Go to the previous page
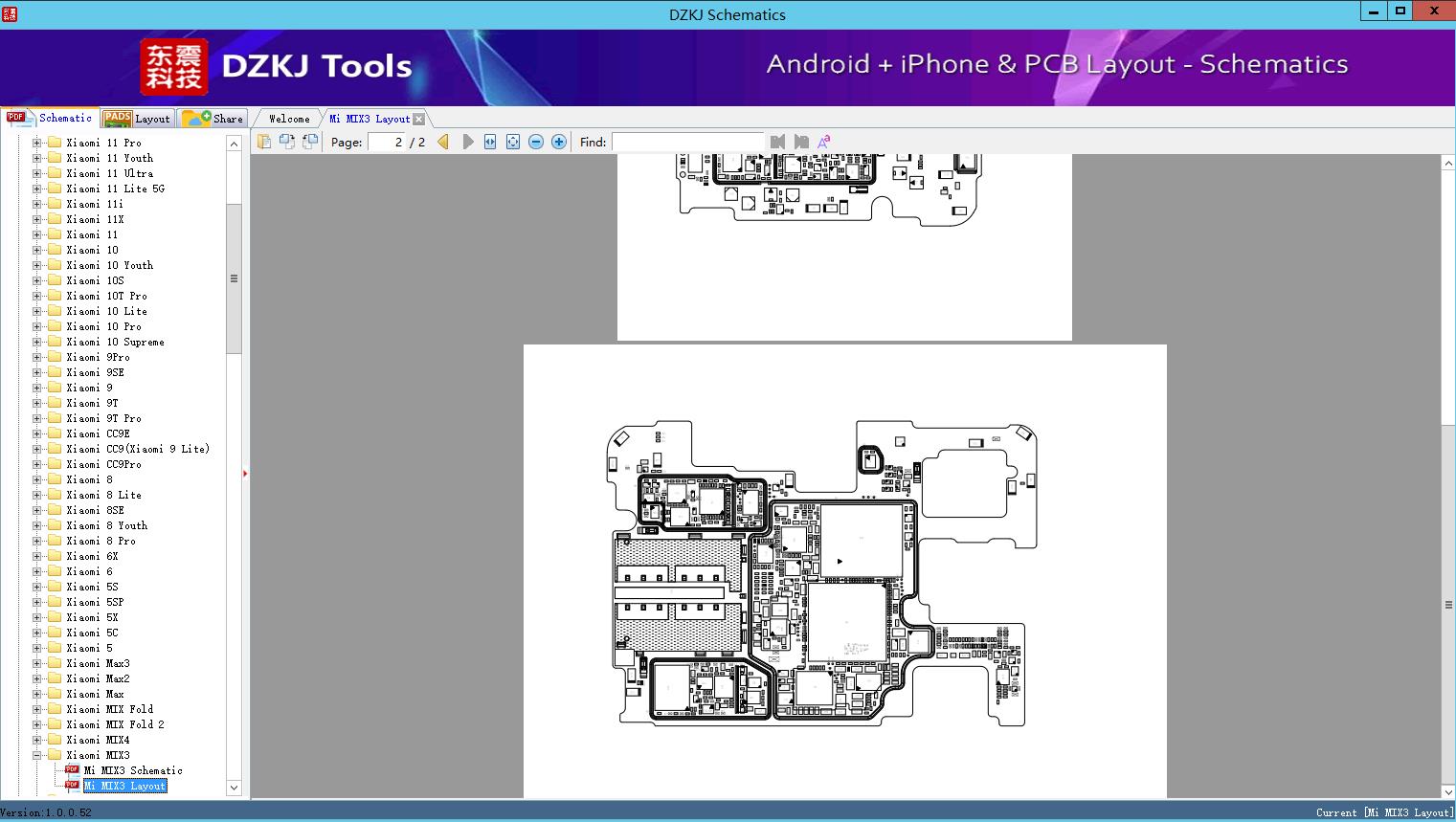This screenshot has width=1456, height=822. pos(443,142)
